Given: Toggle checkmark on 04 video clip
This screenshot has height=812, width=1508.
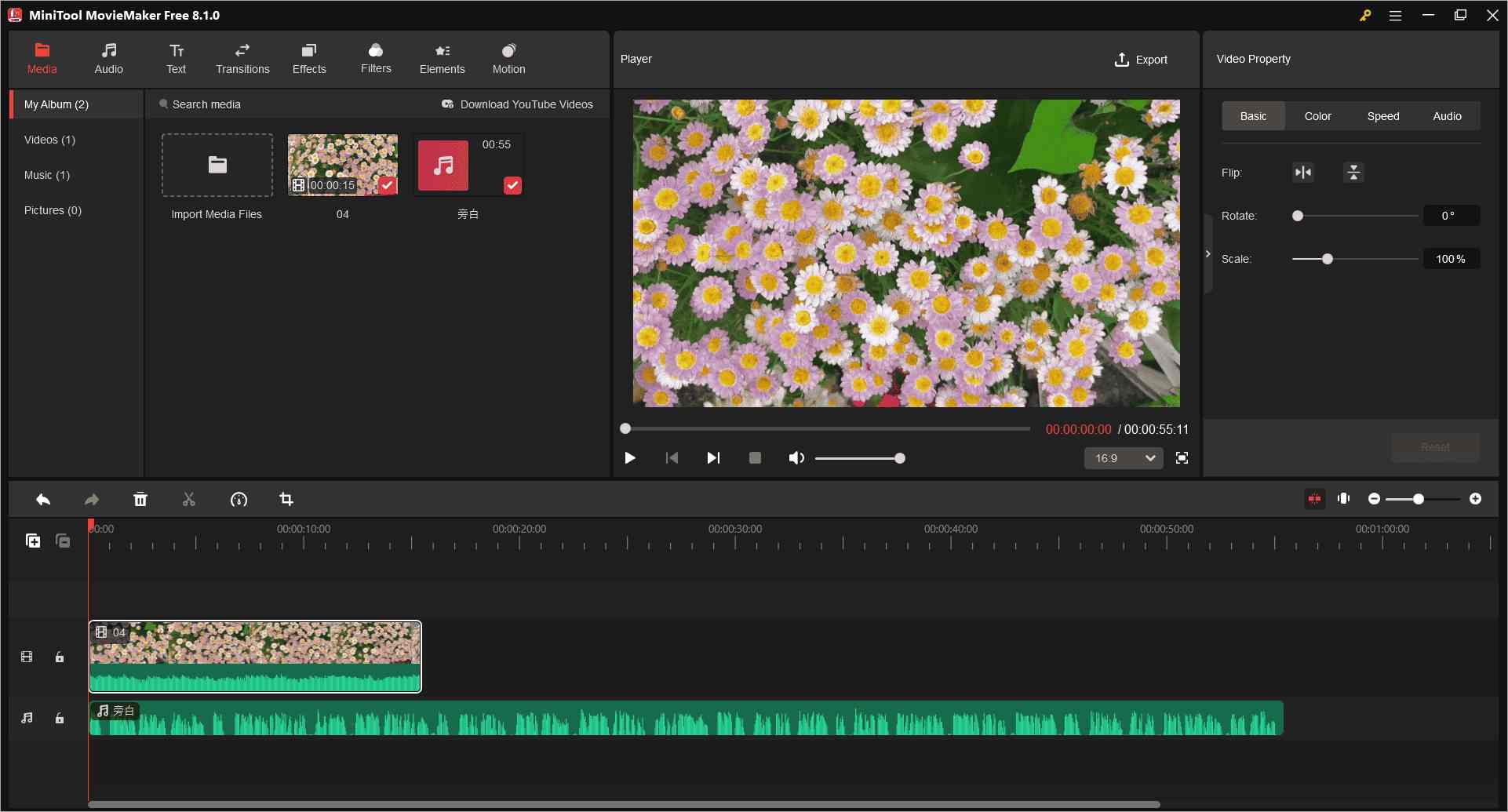Looking at the screenshot, I should (x=388, y=185).
